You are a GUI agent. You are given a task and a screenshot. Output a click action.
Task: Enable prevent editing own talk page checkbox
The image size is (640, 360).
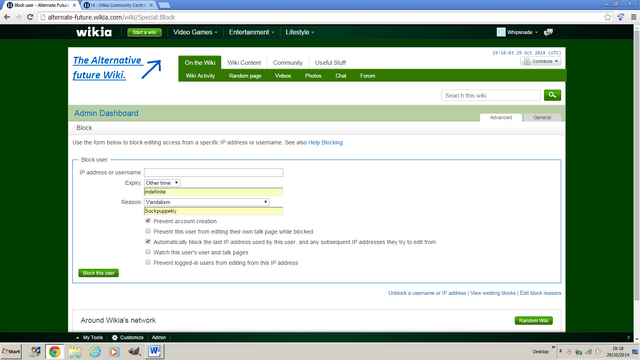point(148,231)
